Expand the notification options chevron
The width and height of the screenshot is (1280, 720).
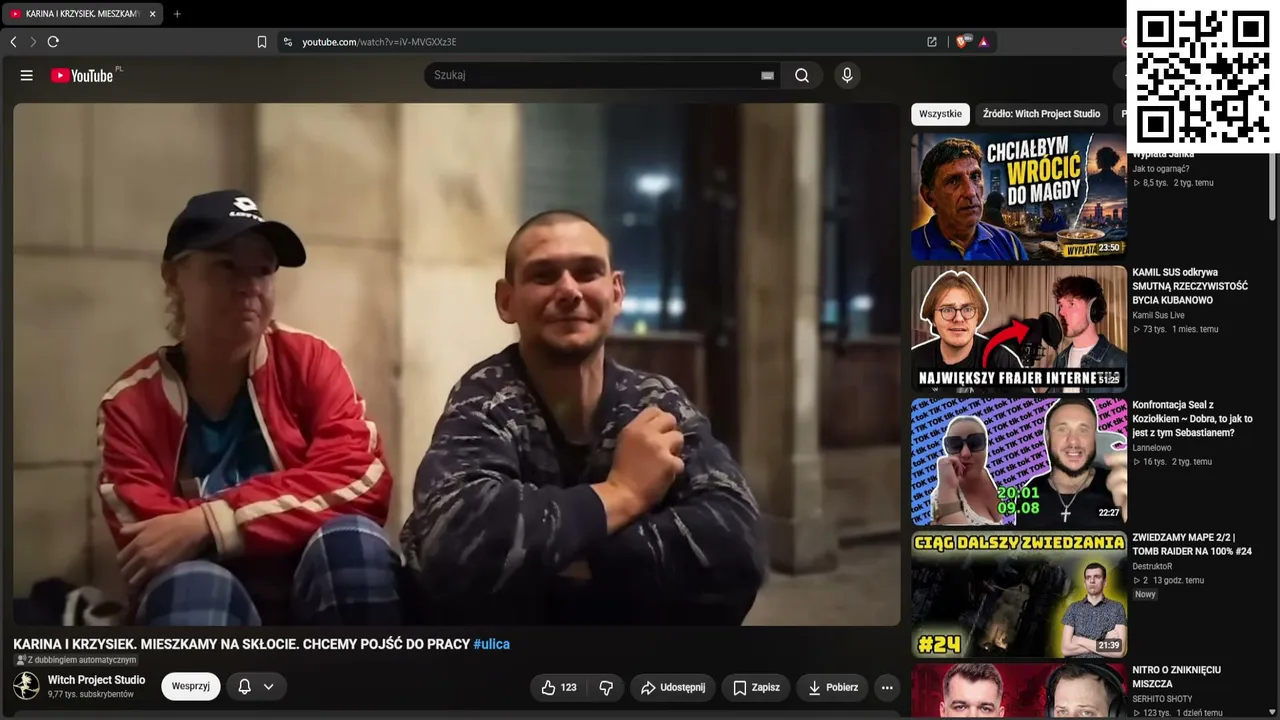coord(269,687)
